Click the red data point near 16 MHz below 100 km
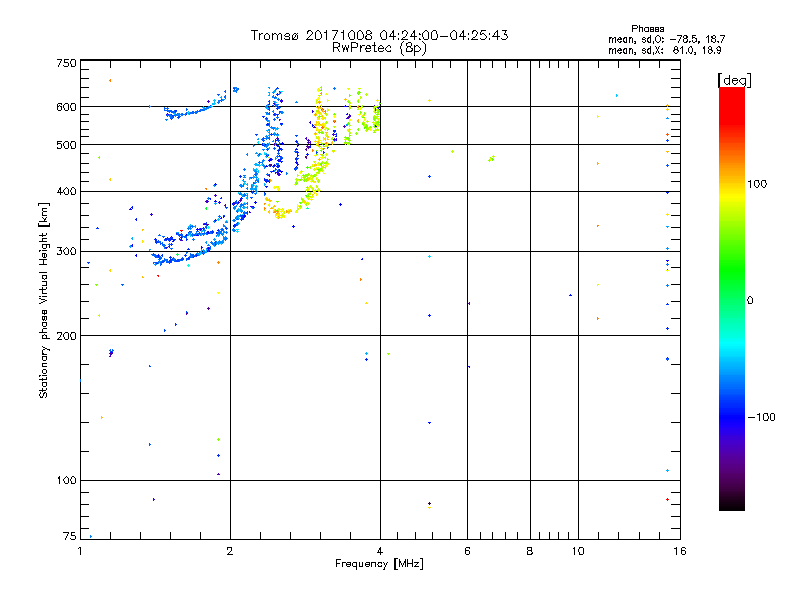The height and width of the screenshot is (600, 800). tap(667, 499)
